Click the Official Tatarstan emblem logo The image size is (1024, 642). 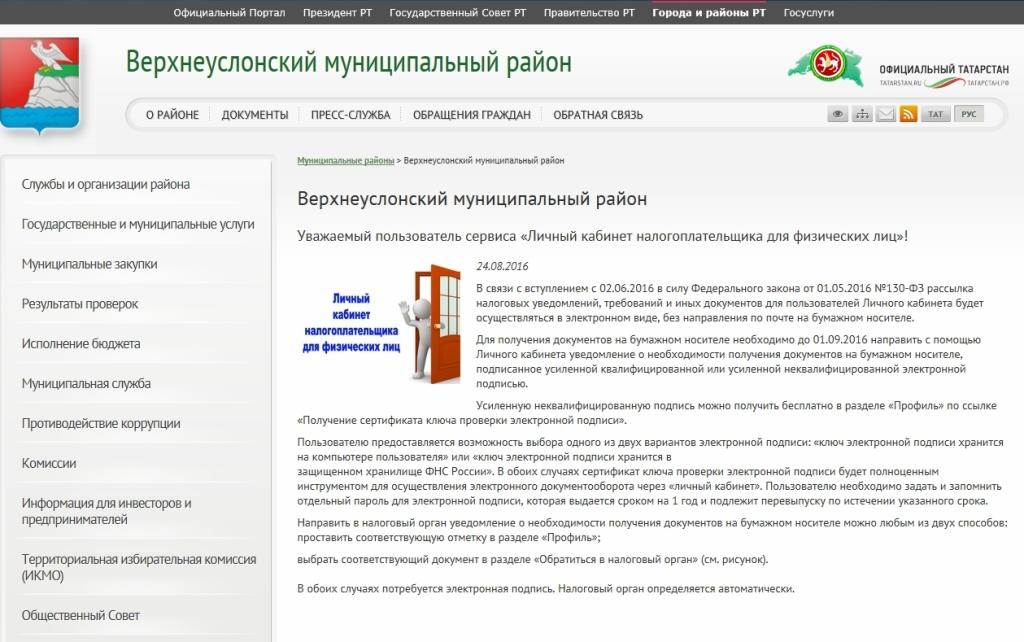826,66
